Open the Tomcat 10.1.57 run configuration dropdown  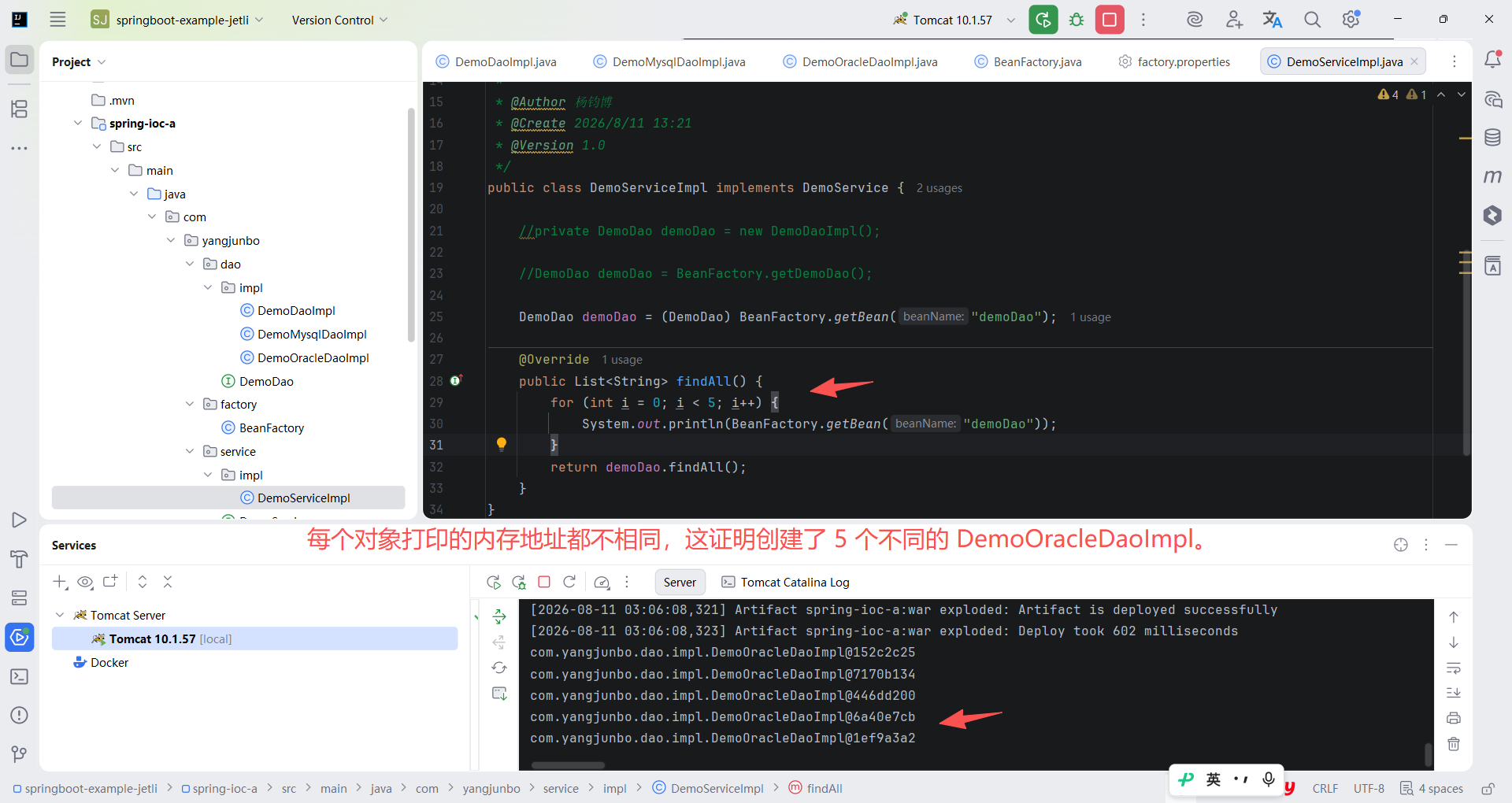(954, 20)
